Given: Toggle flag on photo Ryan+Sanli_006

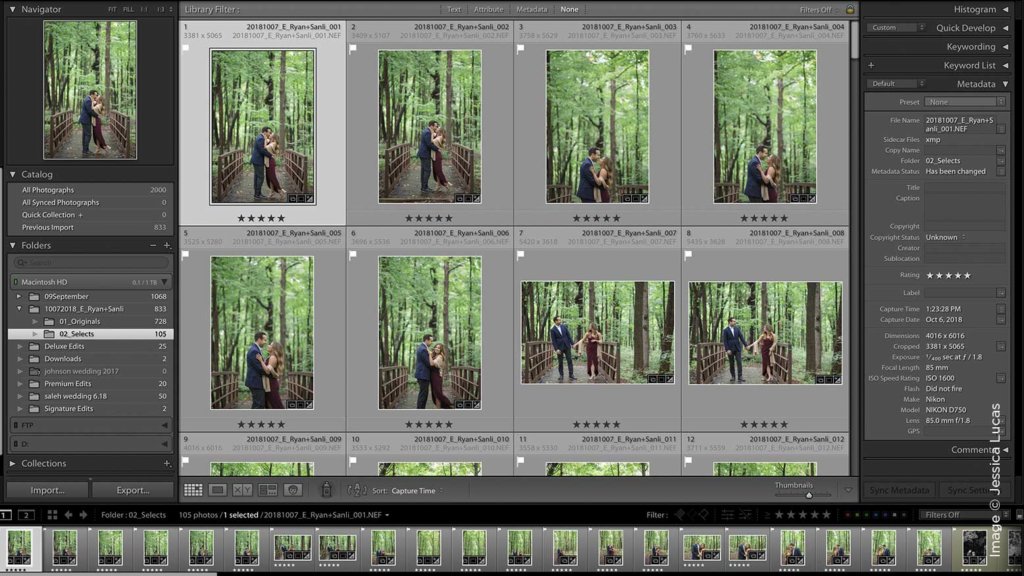Looking at the screenshot, I should (x=353, y=255).
